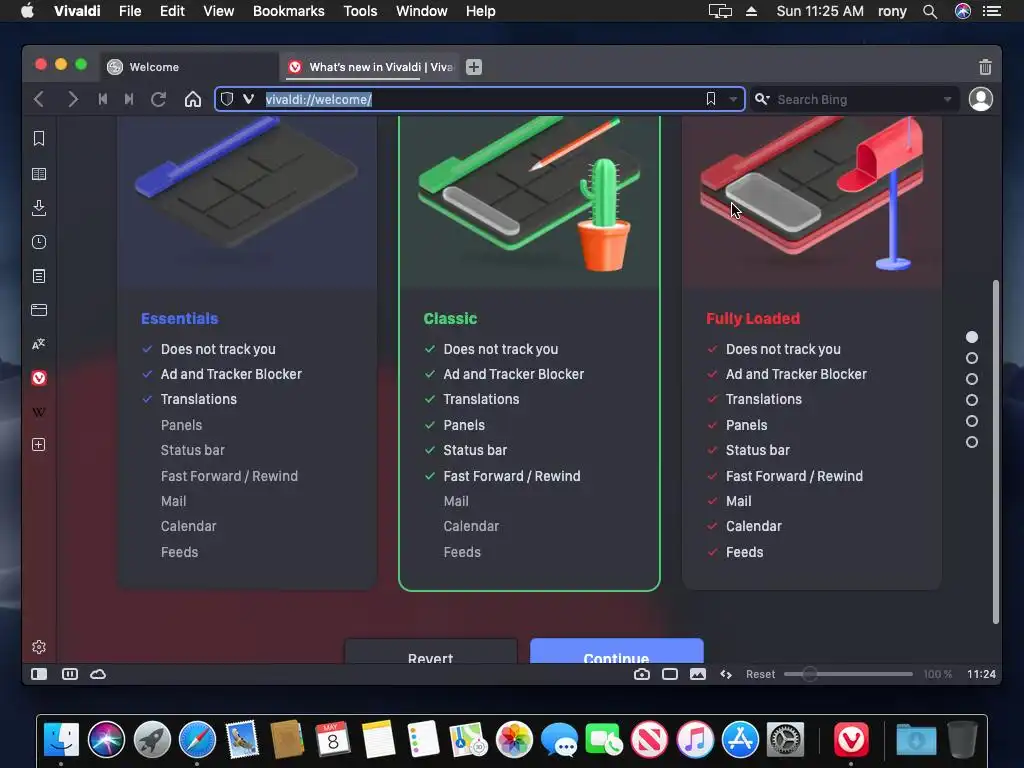The image size is (1024, 768).
Task: Open the Tools menu
Action: point(360,11)
